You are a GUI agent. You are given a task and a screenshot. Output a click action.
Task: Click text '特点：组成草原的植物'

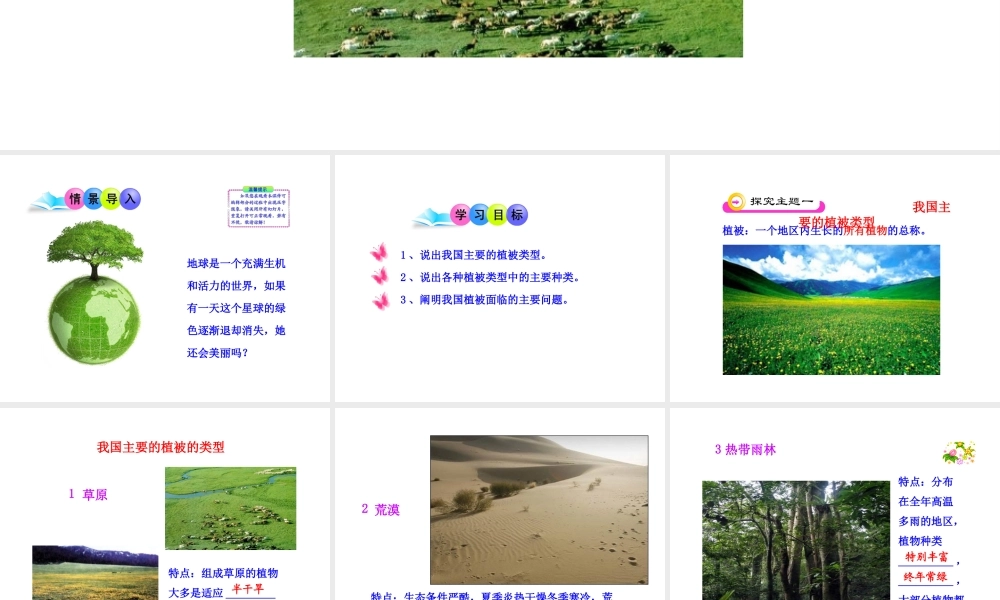pos(223,573)
